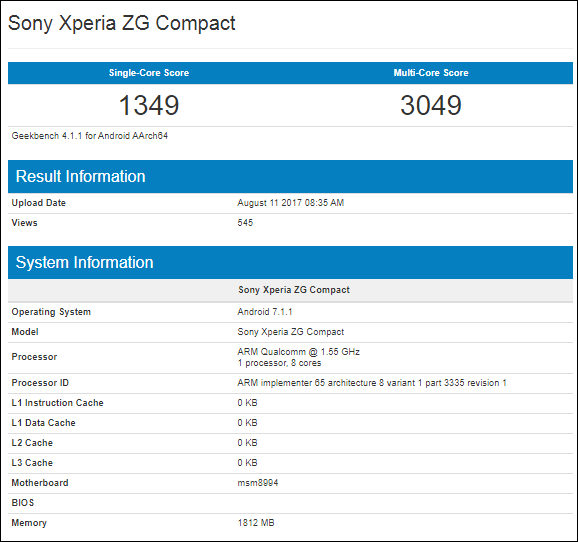Select the ARM implementer 65 architecture value
This screenshot has width=578, height=542.
point(372,383)
